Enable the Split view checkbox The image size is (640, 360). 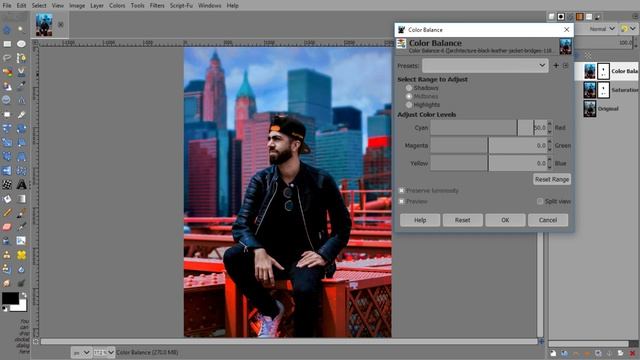click(540, 201)
